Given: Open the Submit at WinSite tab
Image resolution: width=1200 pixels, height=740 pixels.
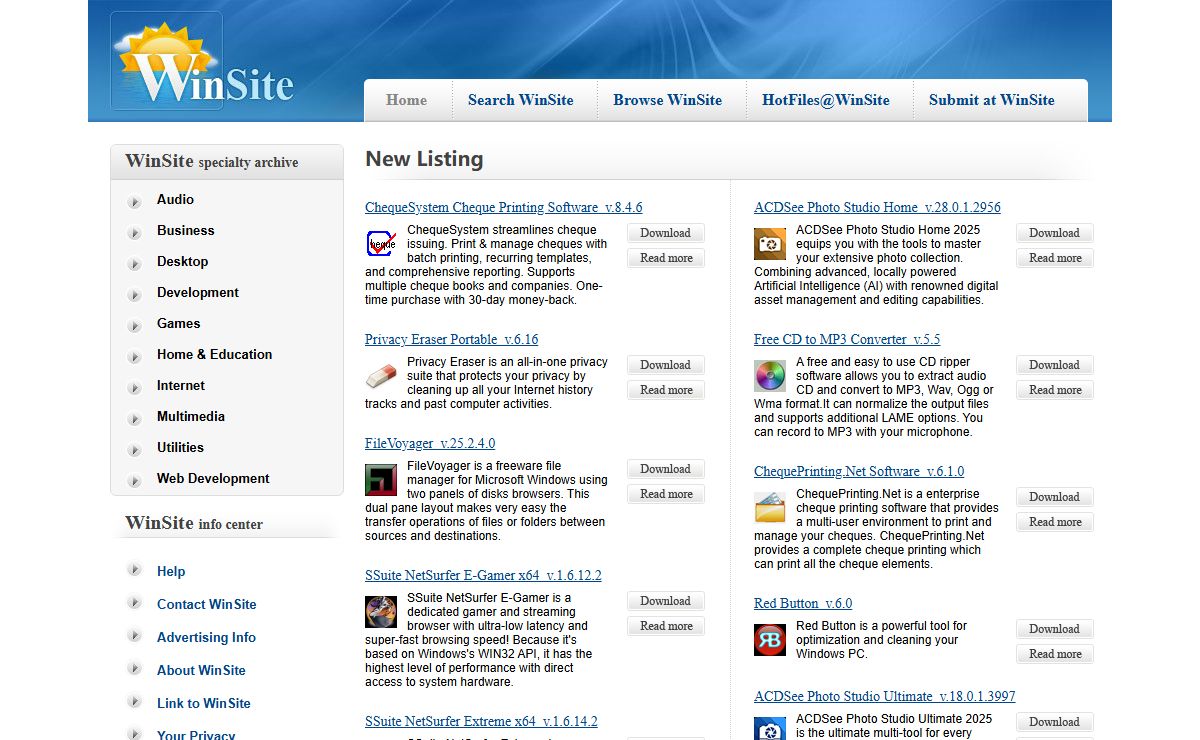Looking at the screenshot, I should pyautogui.click(x=992, y=100).
